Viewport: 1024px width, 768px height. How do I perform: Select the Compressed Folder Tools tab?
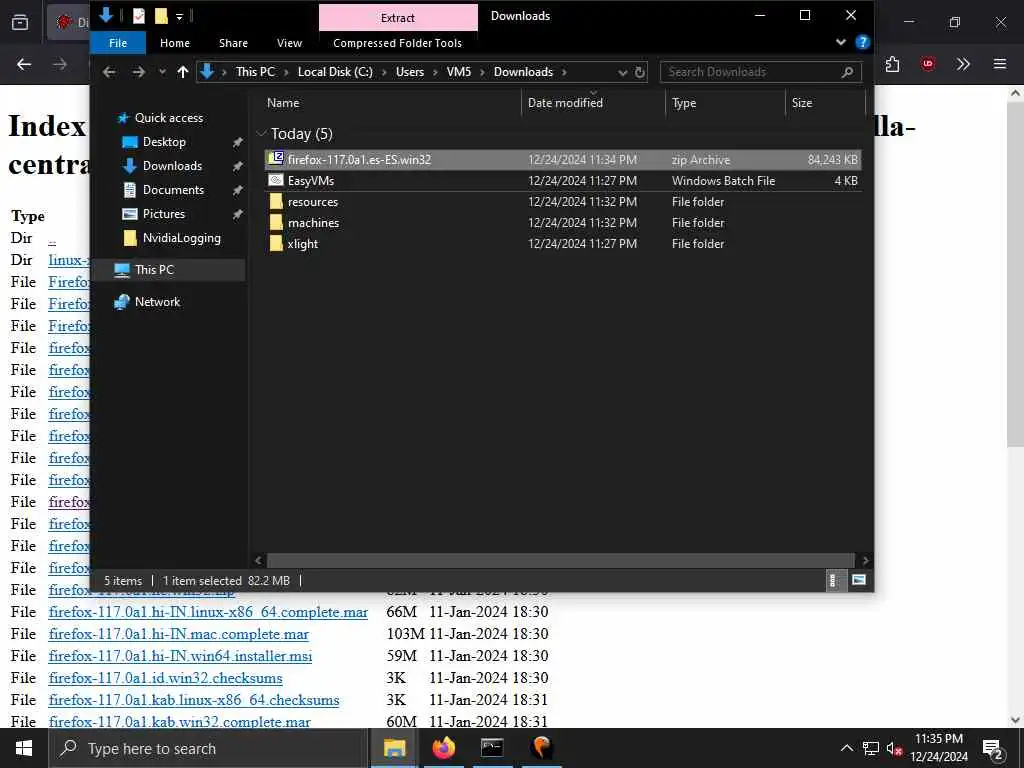(x=397, y=43)
